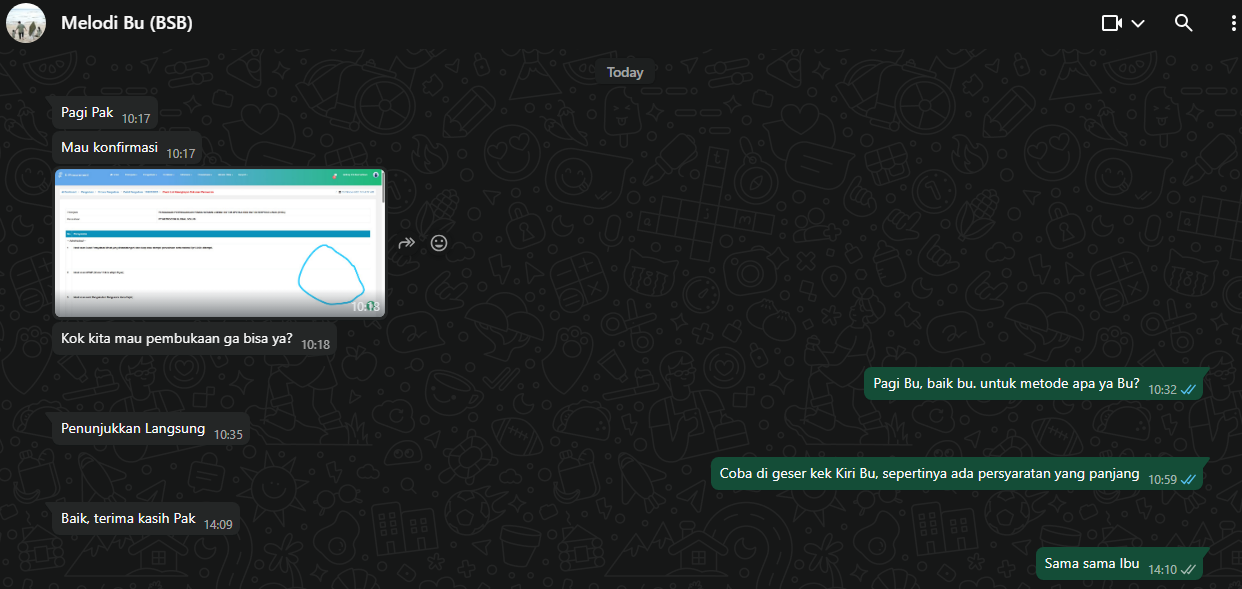Image resolution: width=1242 pixels, height=589 pixels.
Task: Click the 14:09 timestamp
Action: [218, 524]
